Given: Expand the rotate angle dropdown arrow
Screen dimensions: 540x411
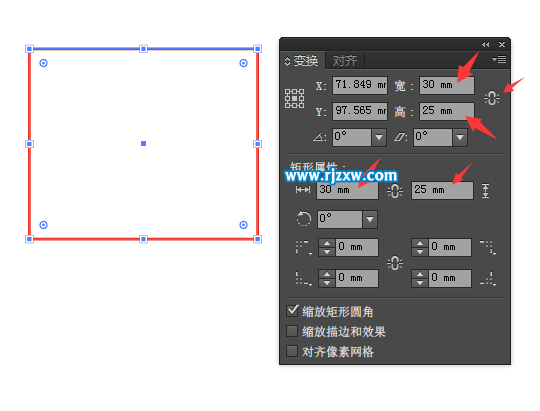Looking at the screenshot, I should tap(379, 137).
